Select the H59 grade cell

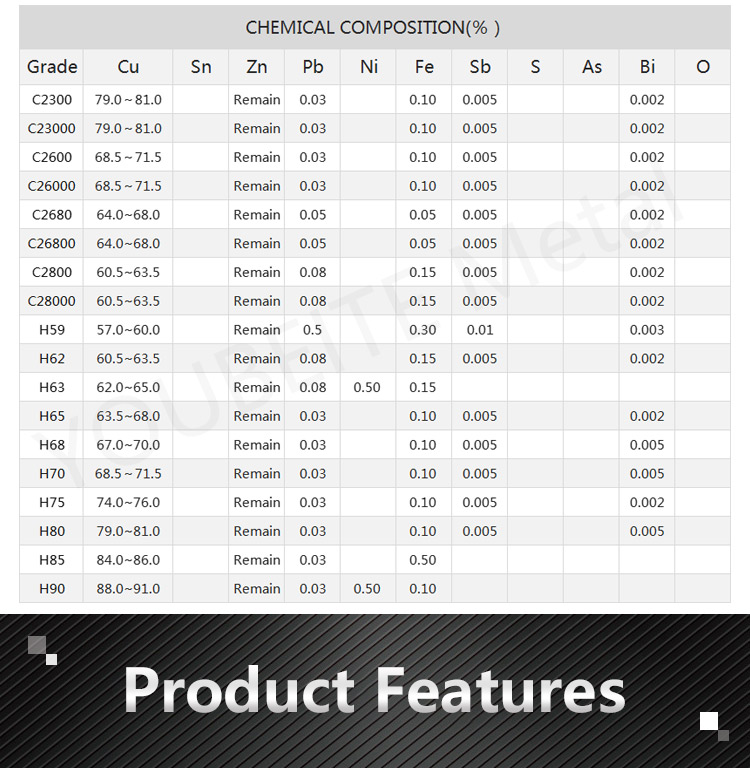click(52, 330)
